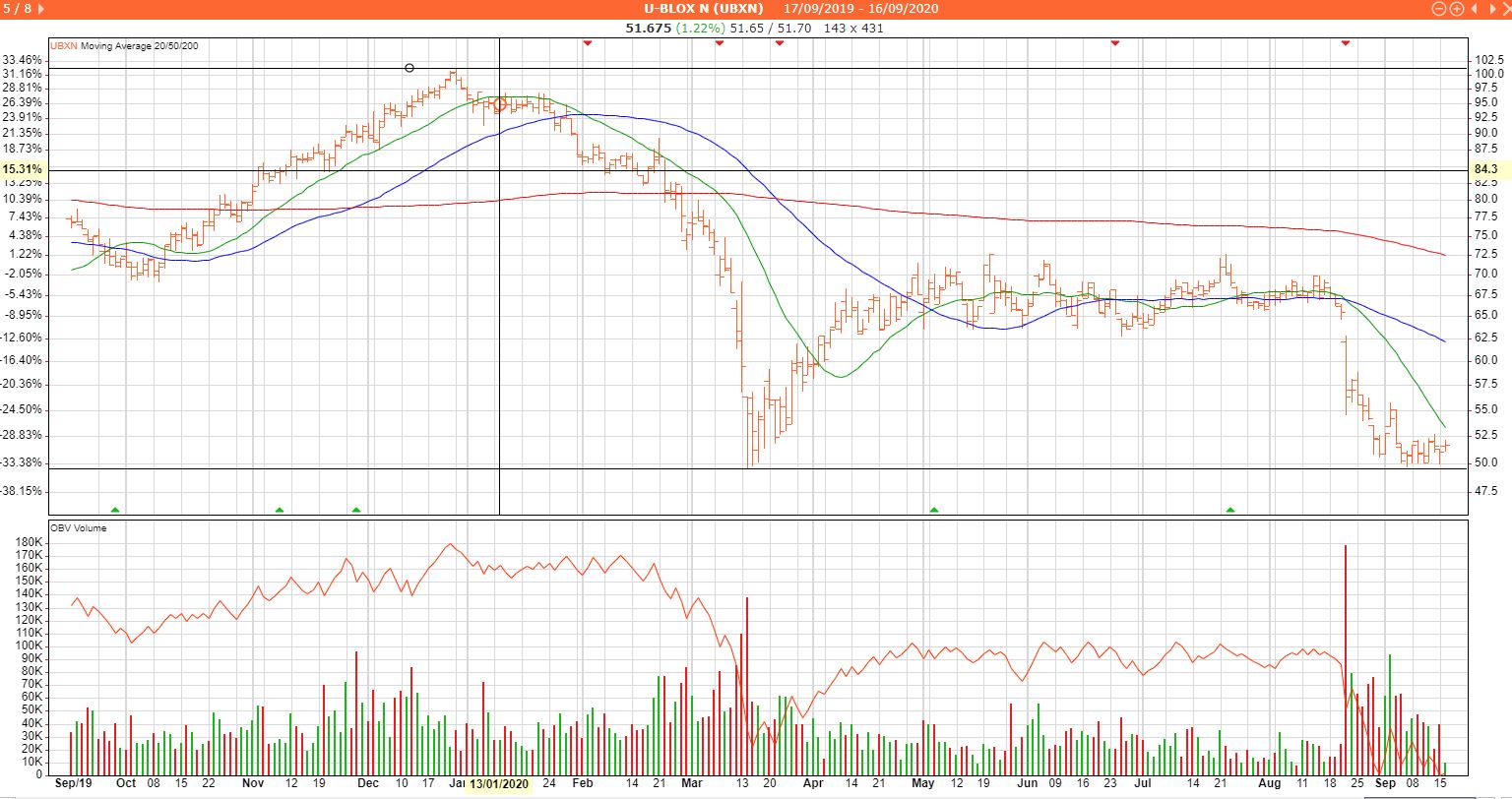Click green buy marker near July 21
The height and width of the screenshot is (799, 1512).
[1230, 510]
